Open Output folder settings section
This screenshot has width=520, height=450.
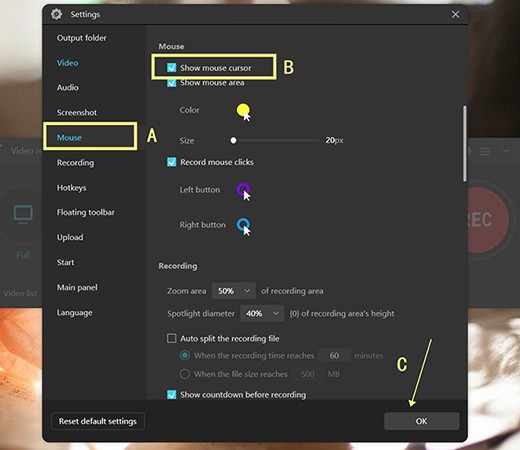[82, 38]
